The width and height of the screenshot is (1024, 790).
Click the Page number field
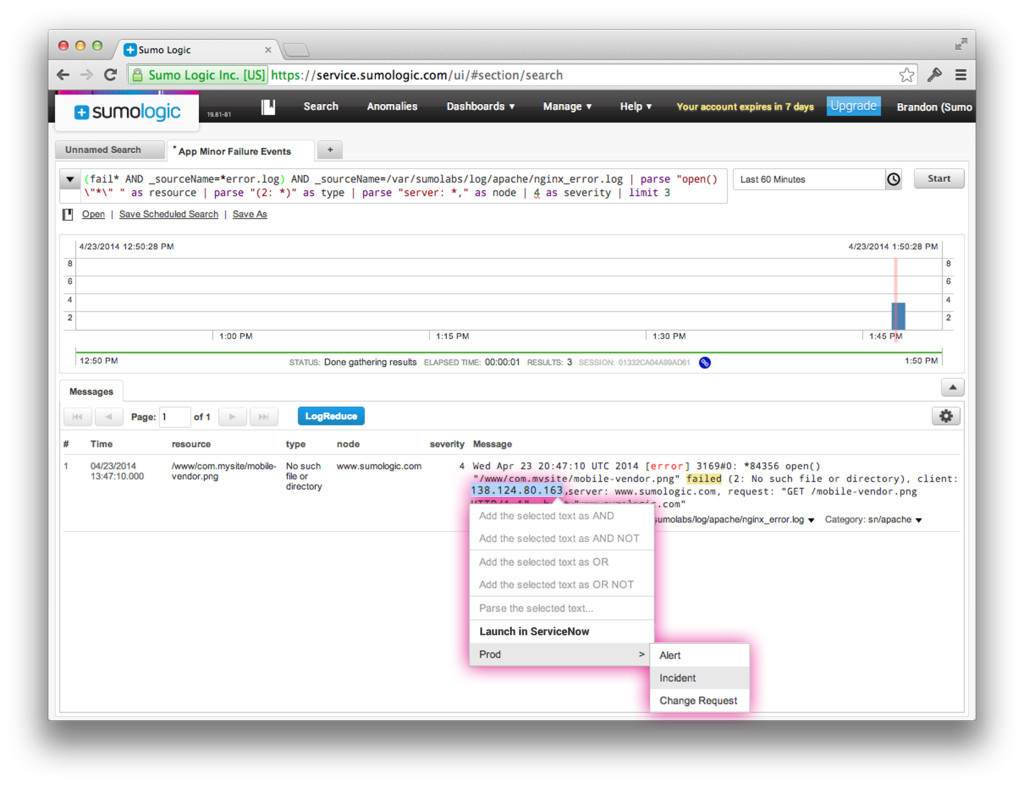pyautogui.click(x=174, y=417)
